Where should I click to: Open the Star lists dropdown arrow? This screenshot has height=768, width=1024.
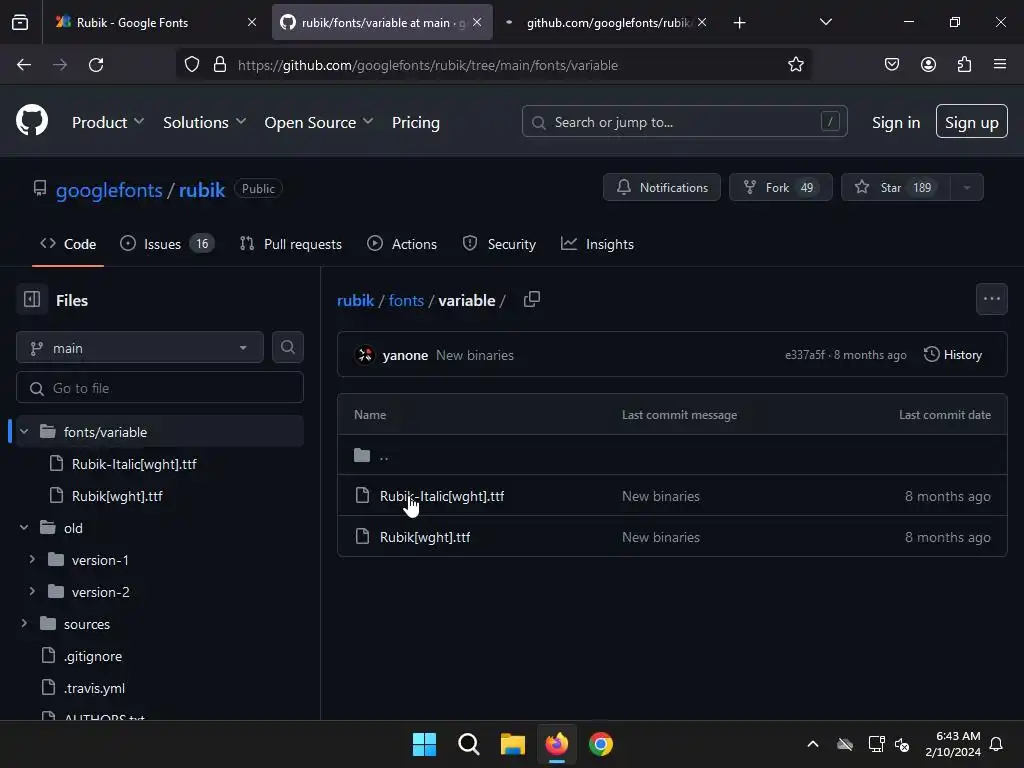pos(967,187)
